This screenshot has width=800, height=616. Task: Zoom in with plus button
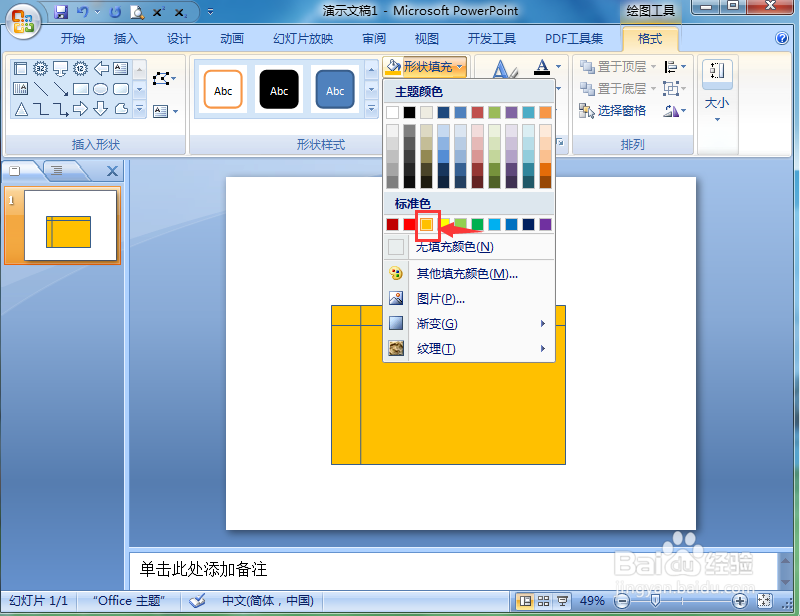[739, 601]
